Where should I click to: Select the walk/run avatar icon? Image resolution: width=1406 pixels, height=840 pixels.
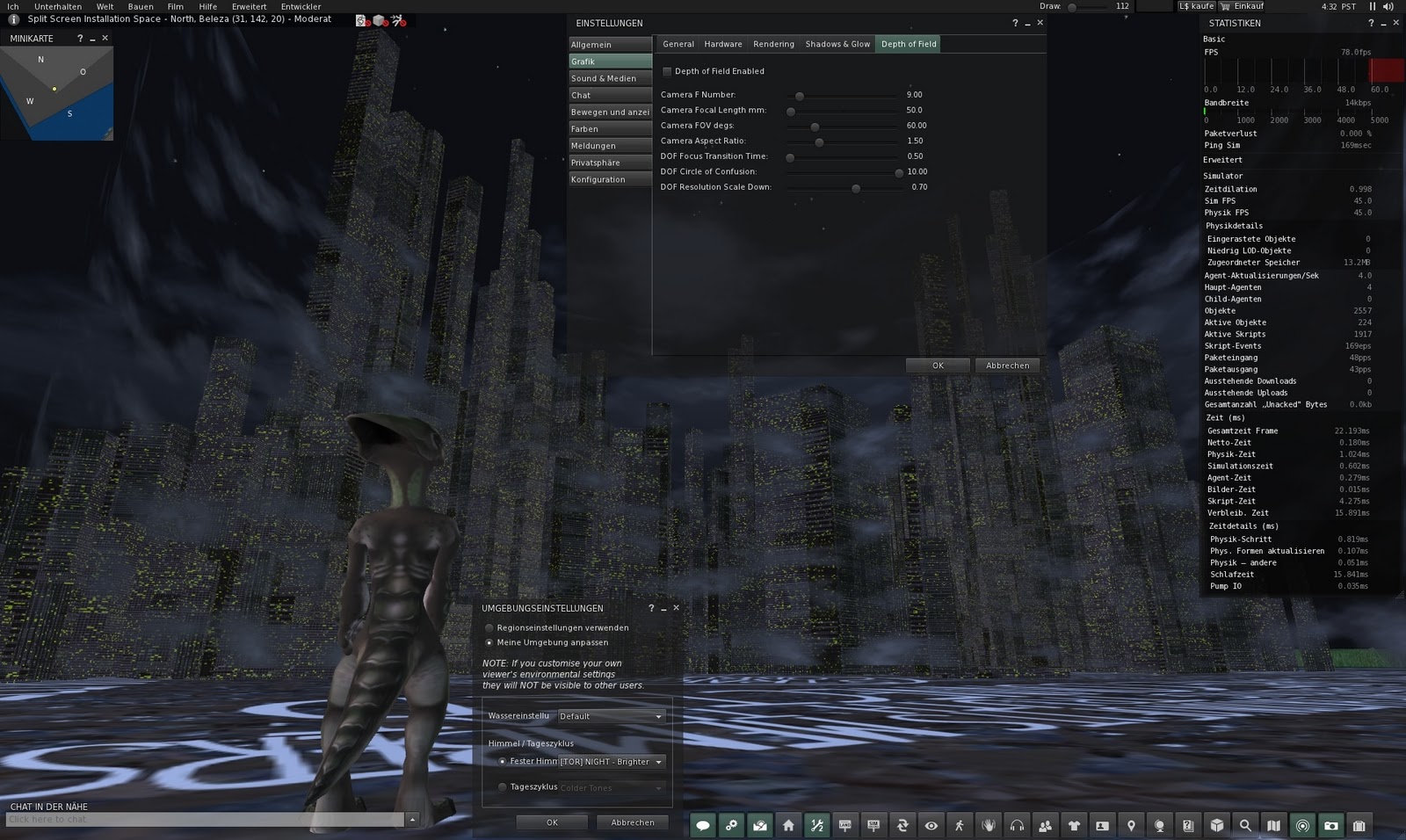[x=960, y=826]
